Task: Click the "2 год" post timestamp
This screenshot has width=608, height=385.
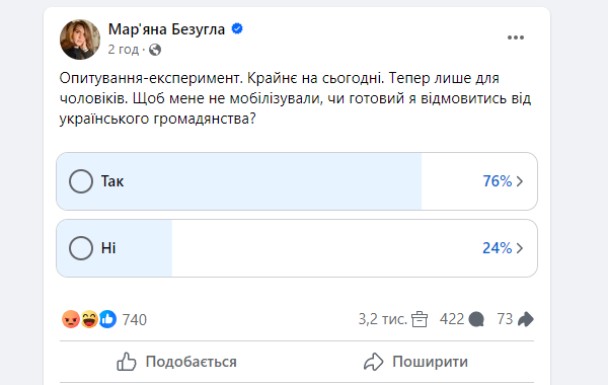Action: click(123, 50)
